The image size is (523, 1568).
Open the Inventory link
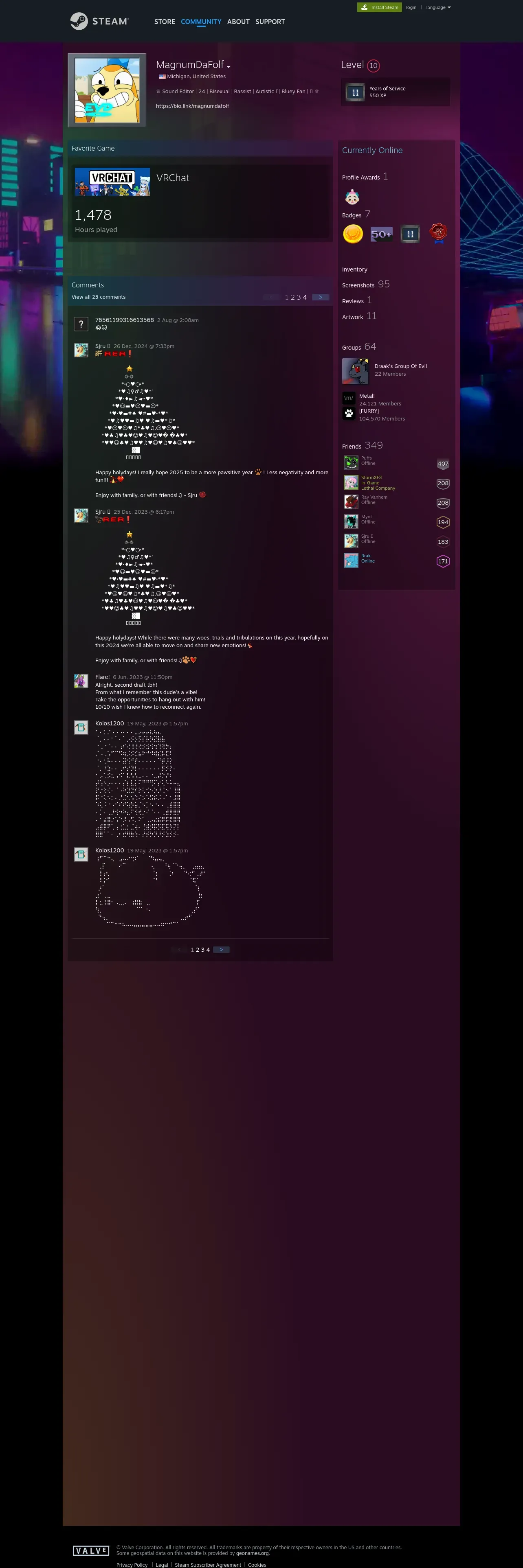point(355,269)
